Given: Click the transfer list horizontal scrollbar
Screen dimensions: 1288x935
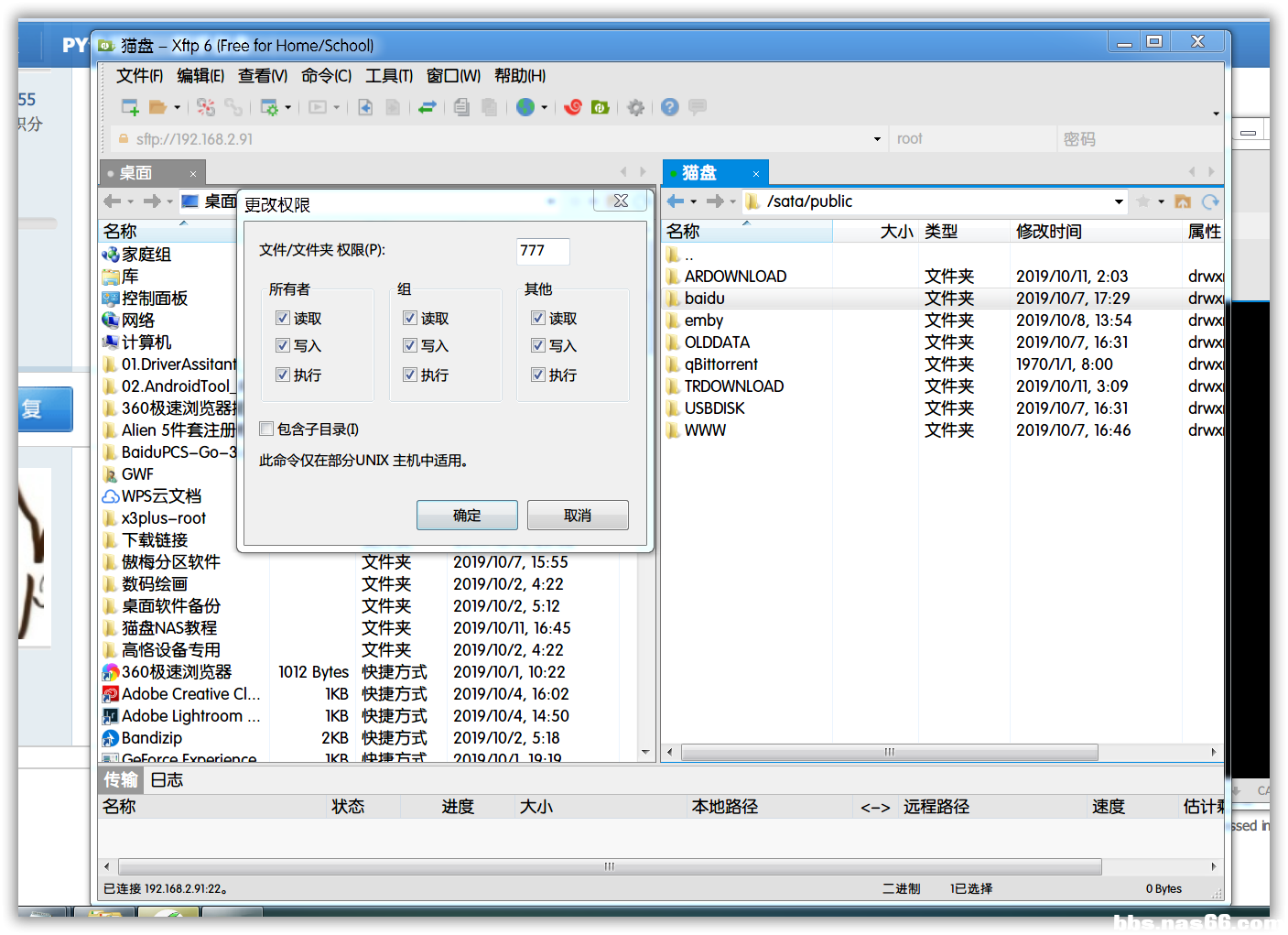Looking at the screenshot, I should point(610,866).
